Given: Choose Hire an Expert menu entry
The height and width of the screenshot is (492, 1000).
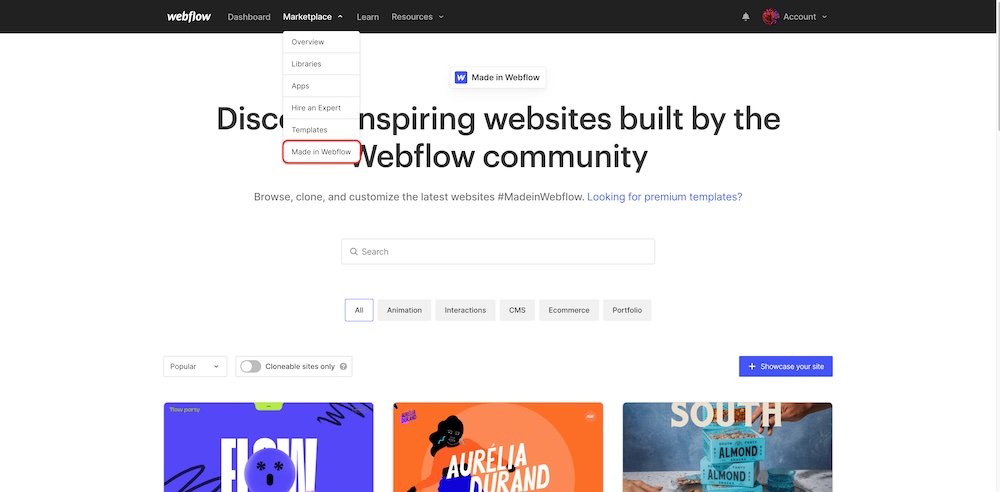Looking at the screenshot, I should [x=321, y=108].
